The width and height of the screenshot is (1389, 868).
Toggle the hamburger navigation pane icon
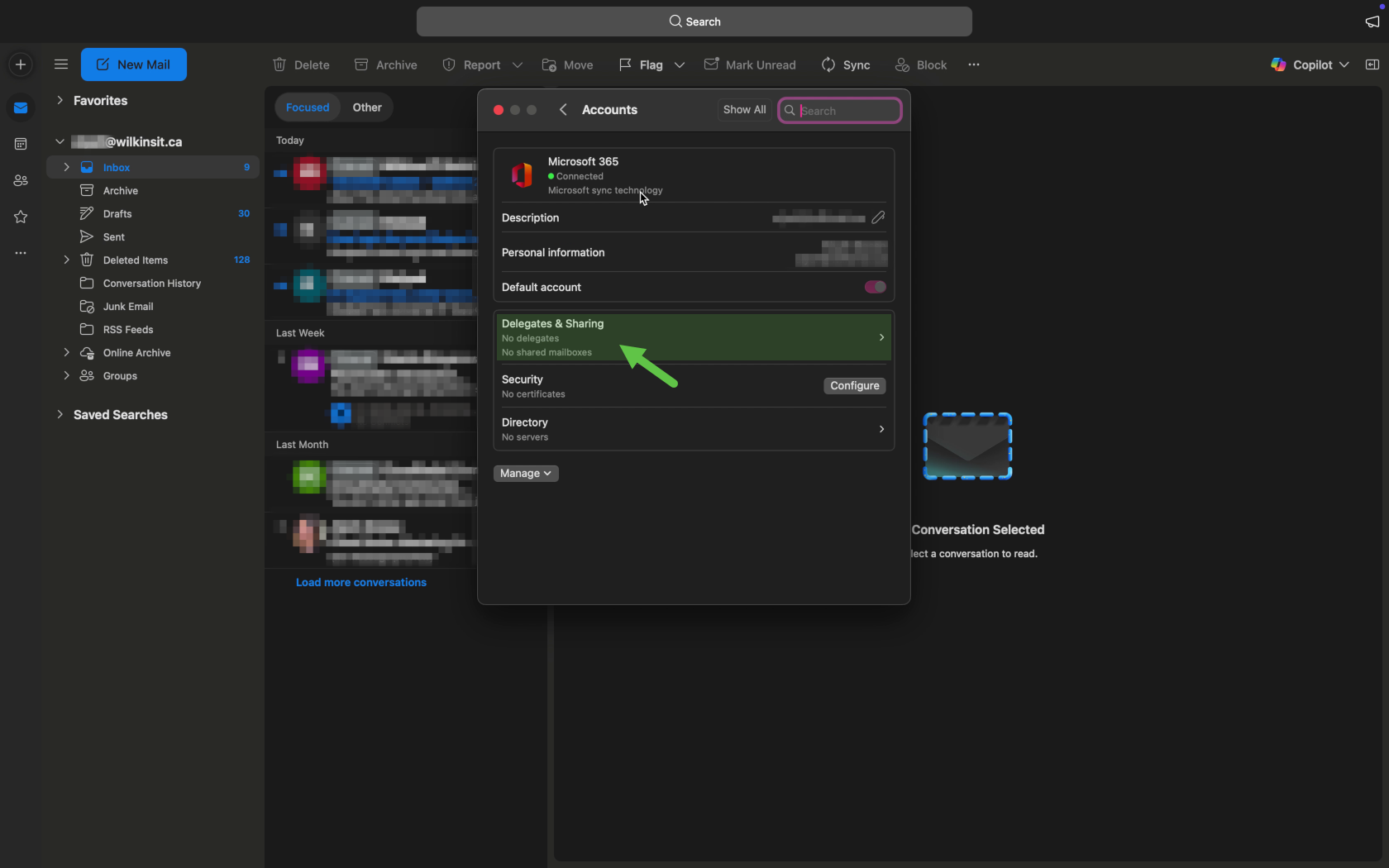60,64
